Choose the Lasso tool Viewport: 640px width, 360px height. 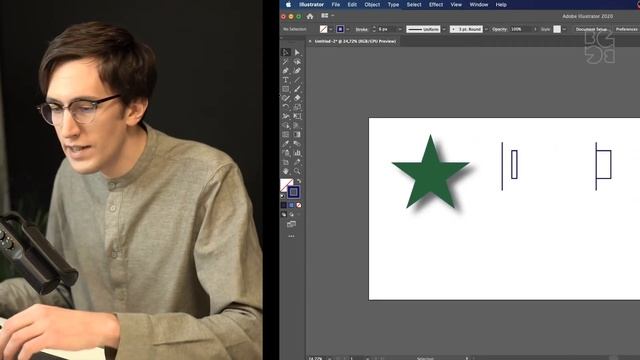pos(297,62)
